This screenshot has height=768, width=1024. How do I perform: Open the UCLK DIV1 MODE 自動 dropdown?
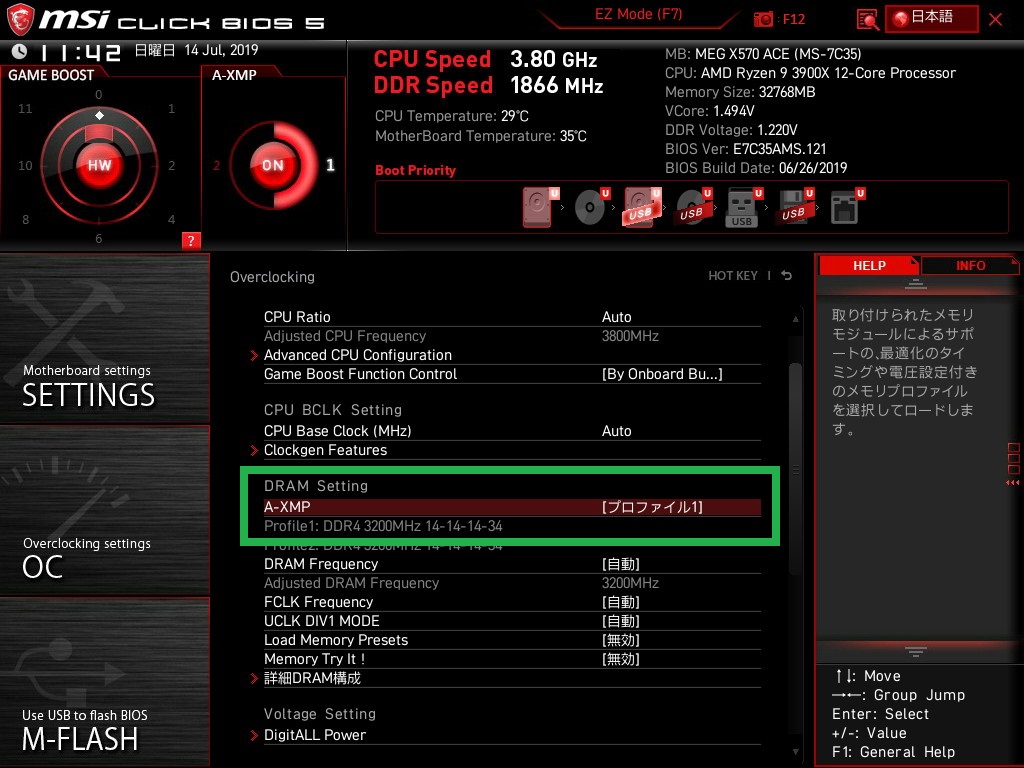[620, 621]
